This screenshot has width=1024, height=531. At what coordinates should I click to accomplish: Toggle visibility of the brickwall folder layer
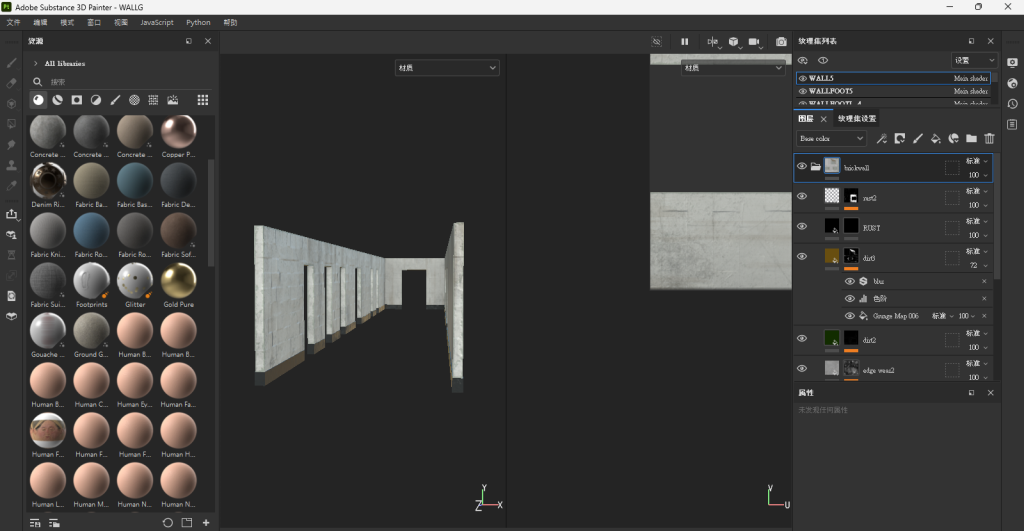(x=802, y=167)
